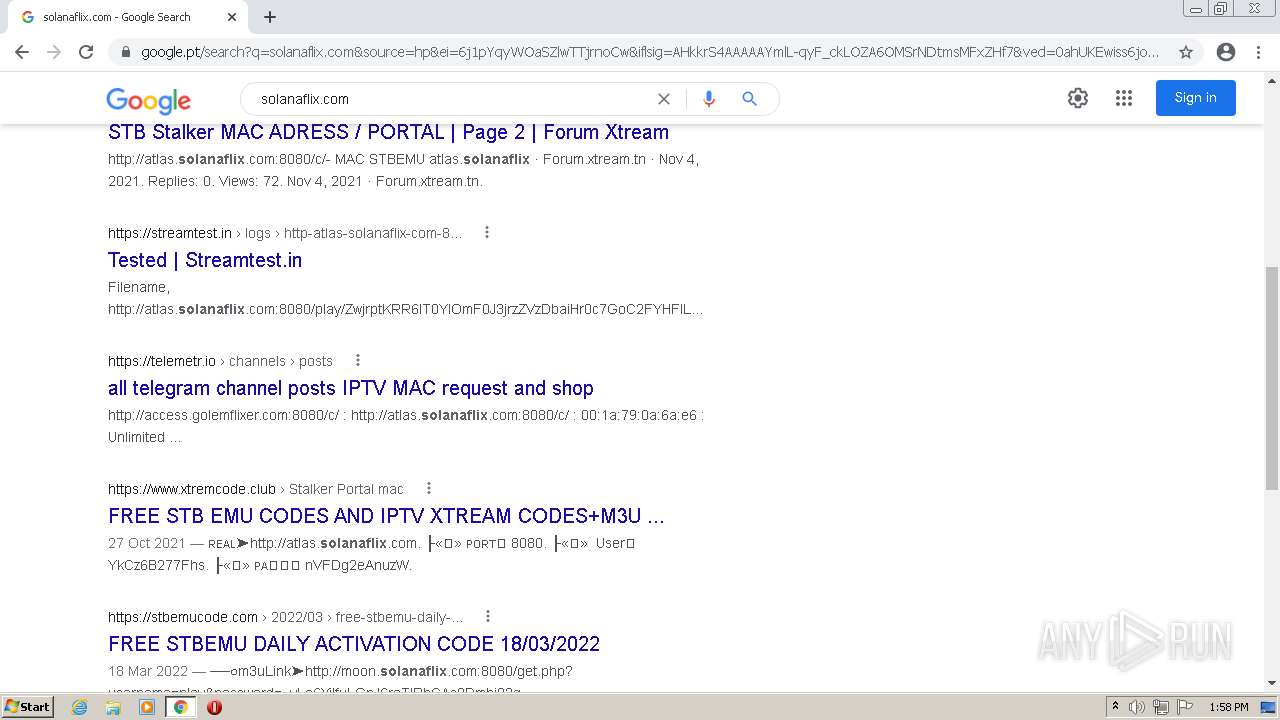This screenshot has height=720, width=1280.
Task: Open FREE STB EMU CODES AND IPTV result
Action: click(x=386, y=516)
